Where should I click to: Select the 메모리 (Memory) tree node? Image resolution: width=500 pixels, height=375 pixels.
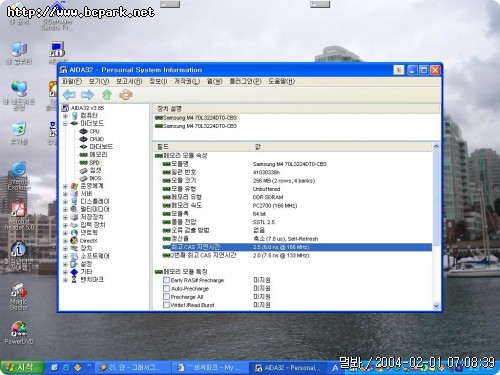pos(98,155)
